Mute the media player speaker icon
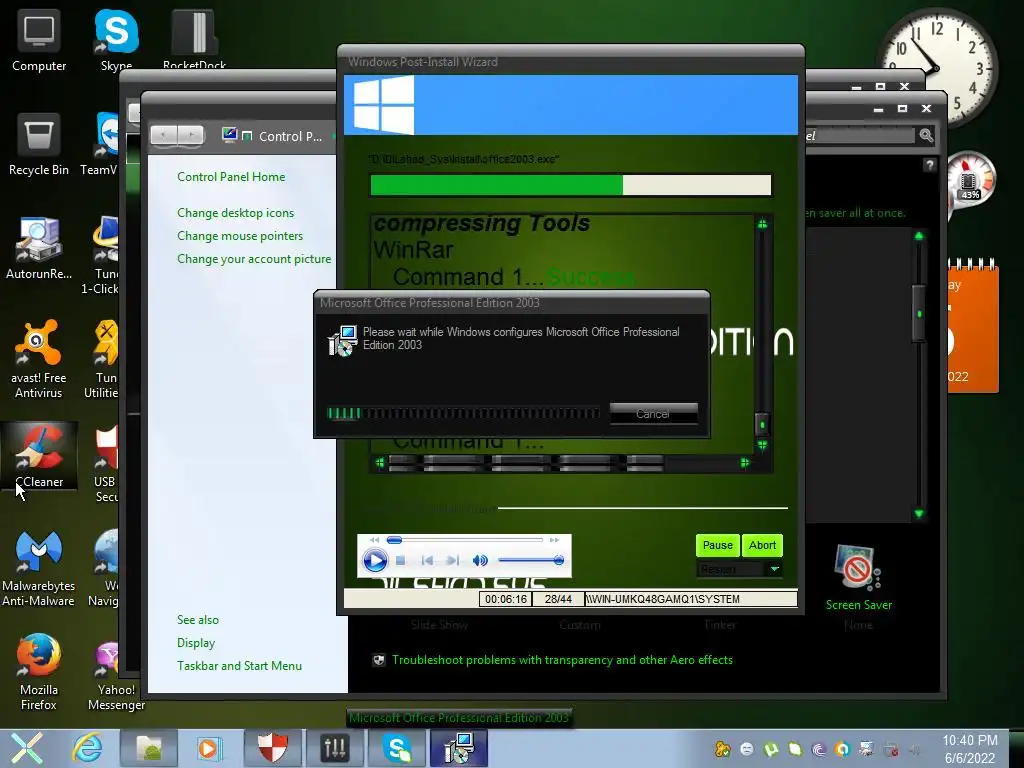The width and height of the screenshot is (1024, 768). (480, 560)
